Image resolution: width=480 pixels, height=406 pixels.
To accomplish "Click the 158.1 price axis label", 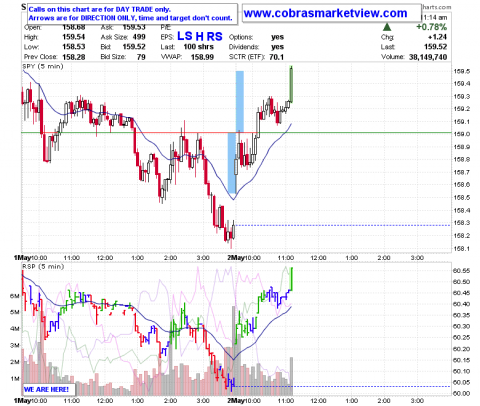I will tap(461, 248).
